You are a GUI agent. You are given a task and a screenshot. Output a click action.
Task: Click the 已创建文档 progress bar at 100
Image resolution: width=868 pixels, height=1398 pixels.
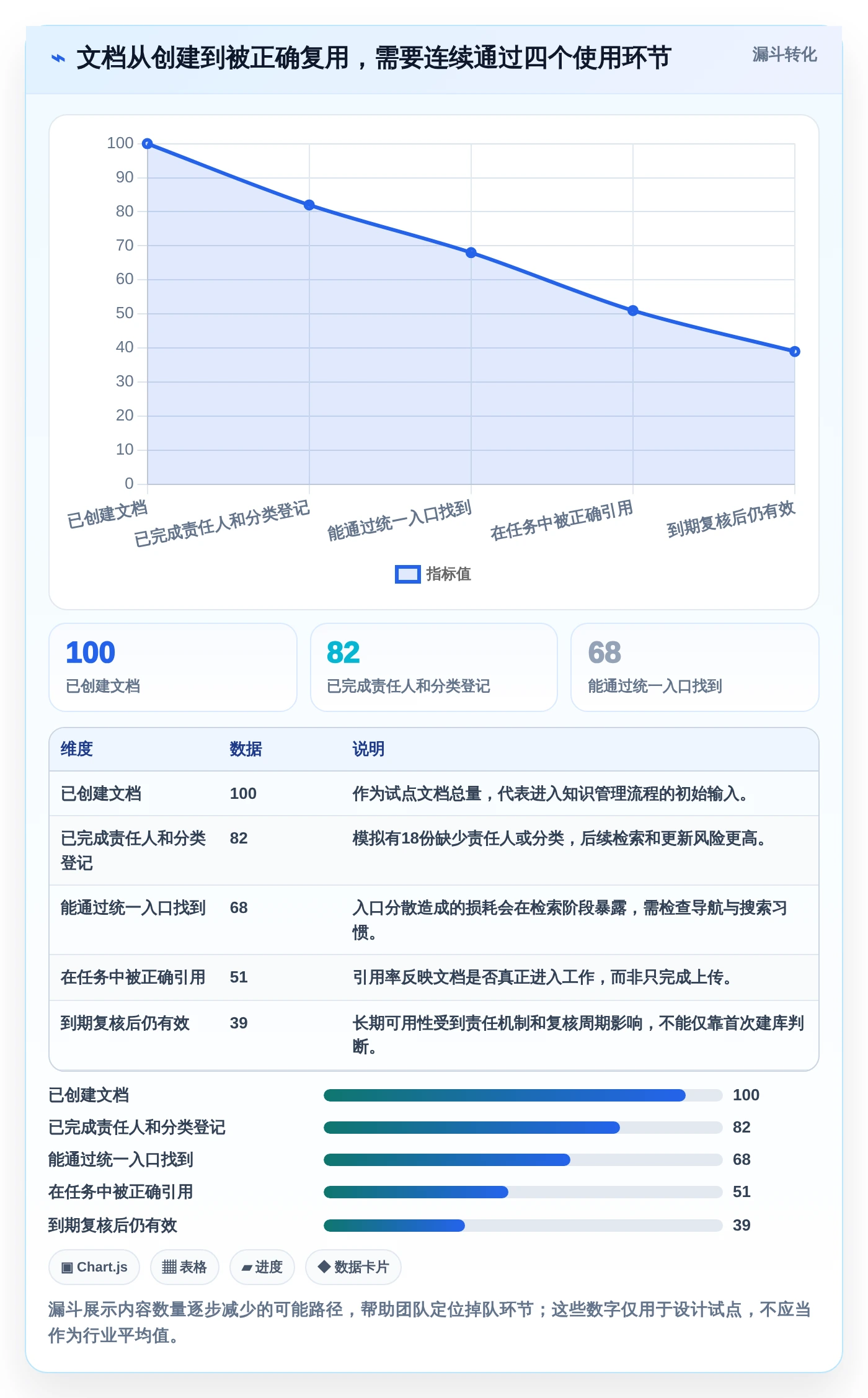click(x=523, y=1095)
